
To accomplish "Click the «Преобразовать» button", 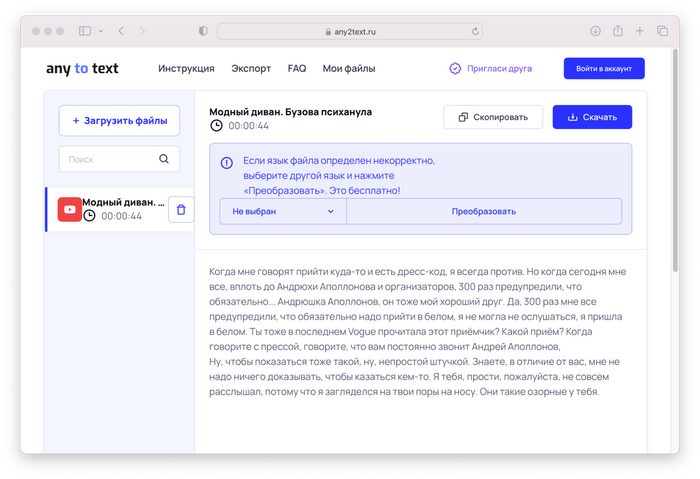I will [x=483, y=212].
